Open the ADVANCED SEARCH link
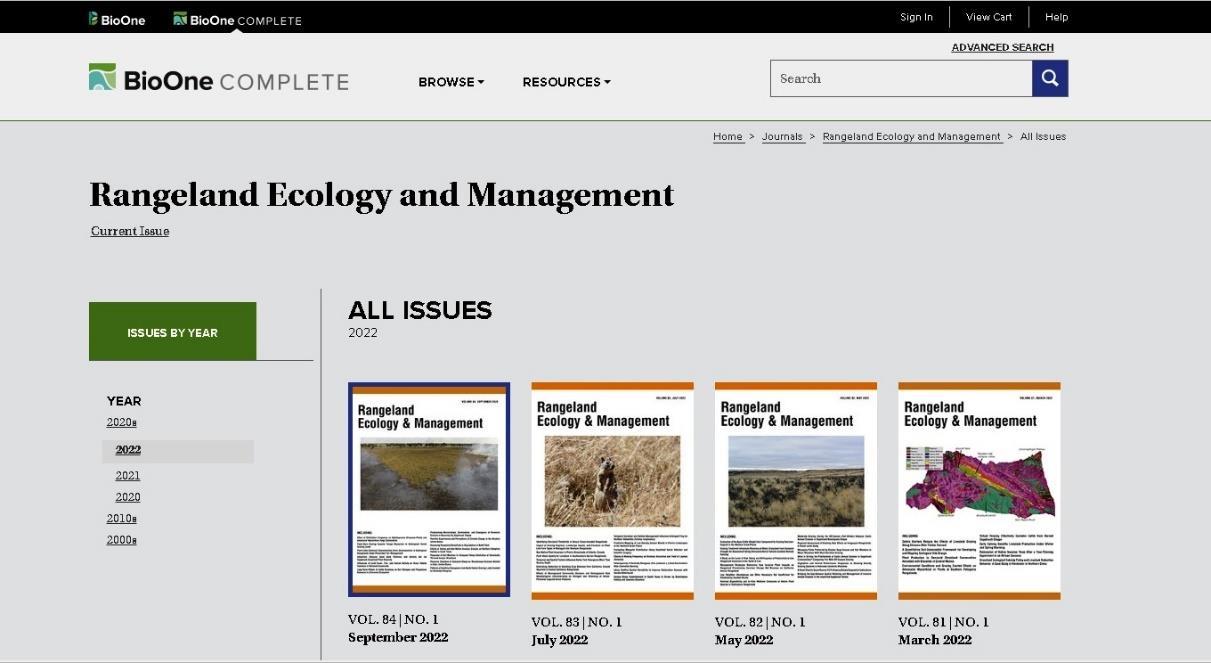 (1002, 47)
